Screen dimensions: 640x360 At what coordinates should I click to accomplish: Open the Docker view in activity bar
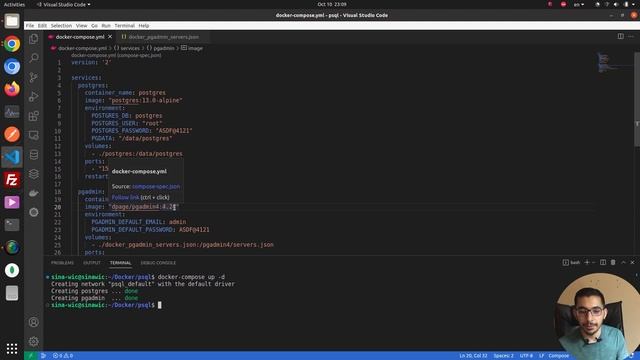click(x=34, y=193)
